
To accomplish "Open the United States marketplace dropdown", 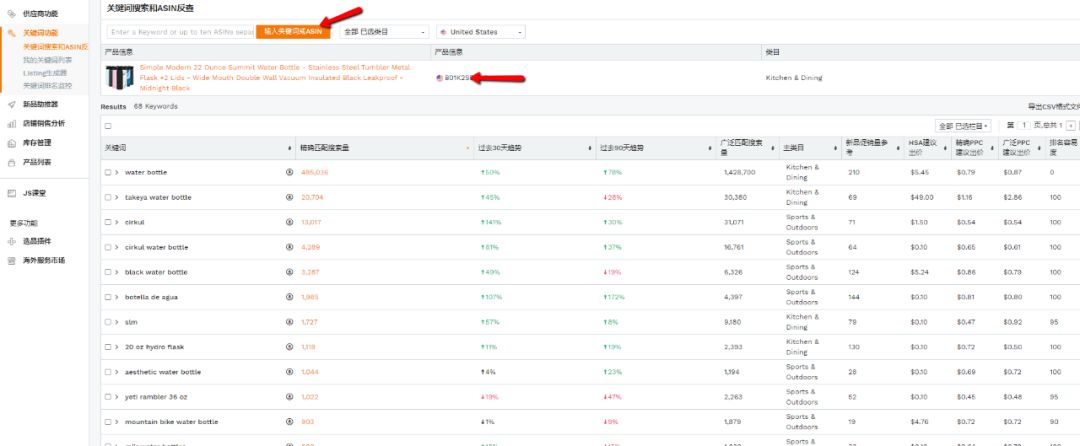I will click(480, 32).
